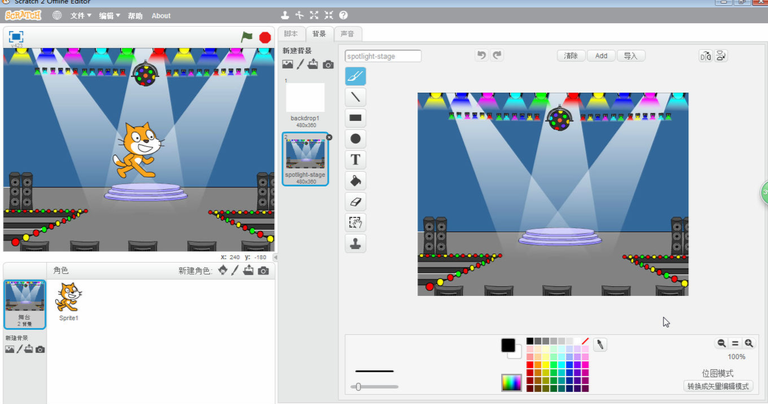Select the spotlight-stage backdrop thumbnail
This screenshot has height=404, width=768.
tap(305, 159)
